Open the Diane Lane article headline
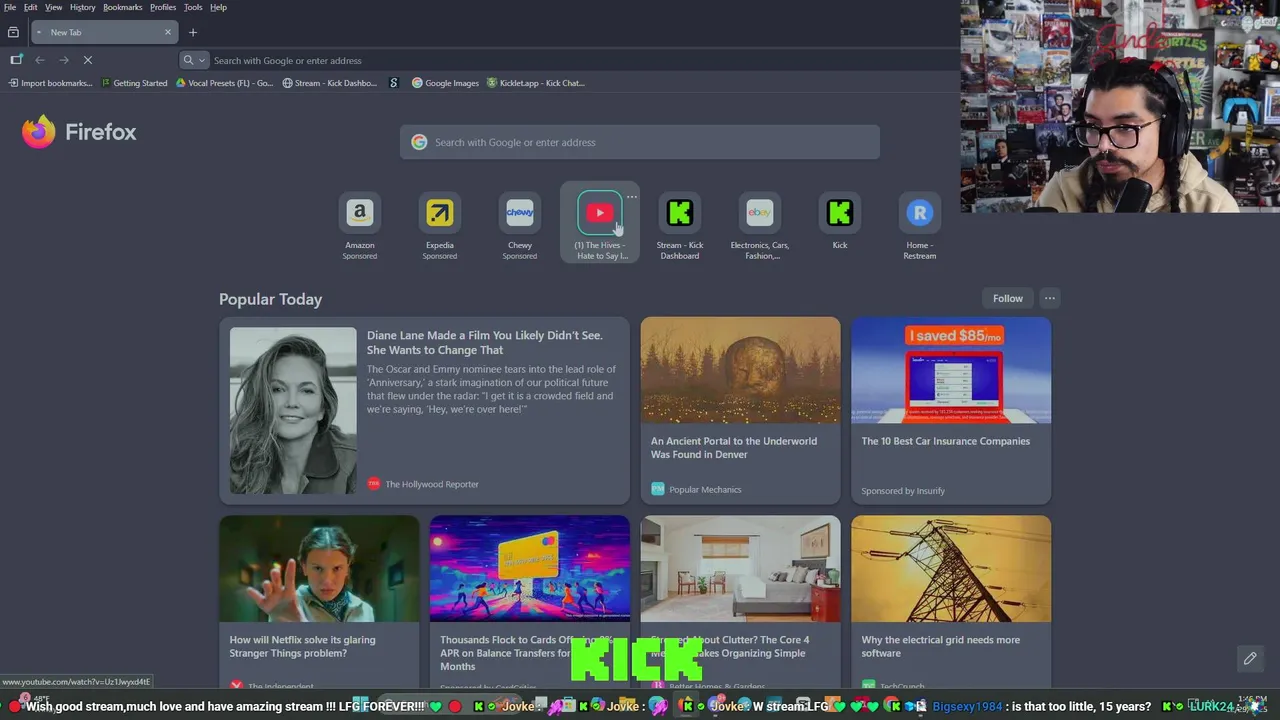1280x720 pixels. [485, 343]
